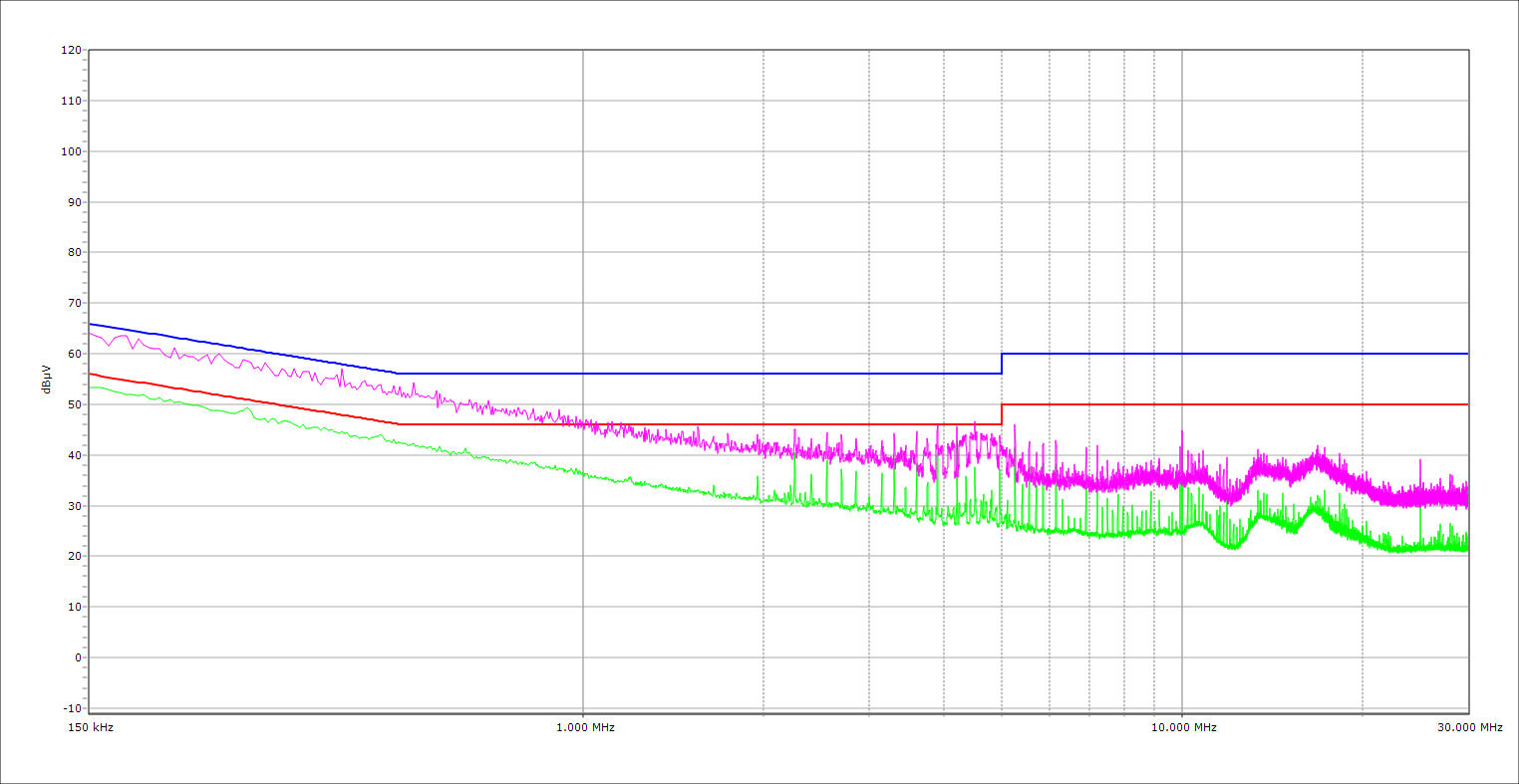Screen dimensions: 1519x784
Task: Click the 30.000 MHz x-axis label
Action: point(1467,727)
